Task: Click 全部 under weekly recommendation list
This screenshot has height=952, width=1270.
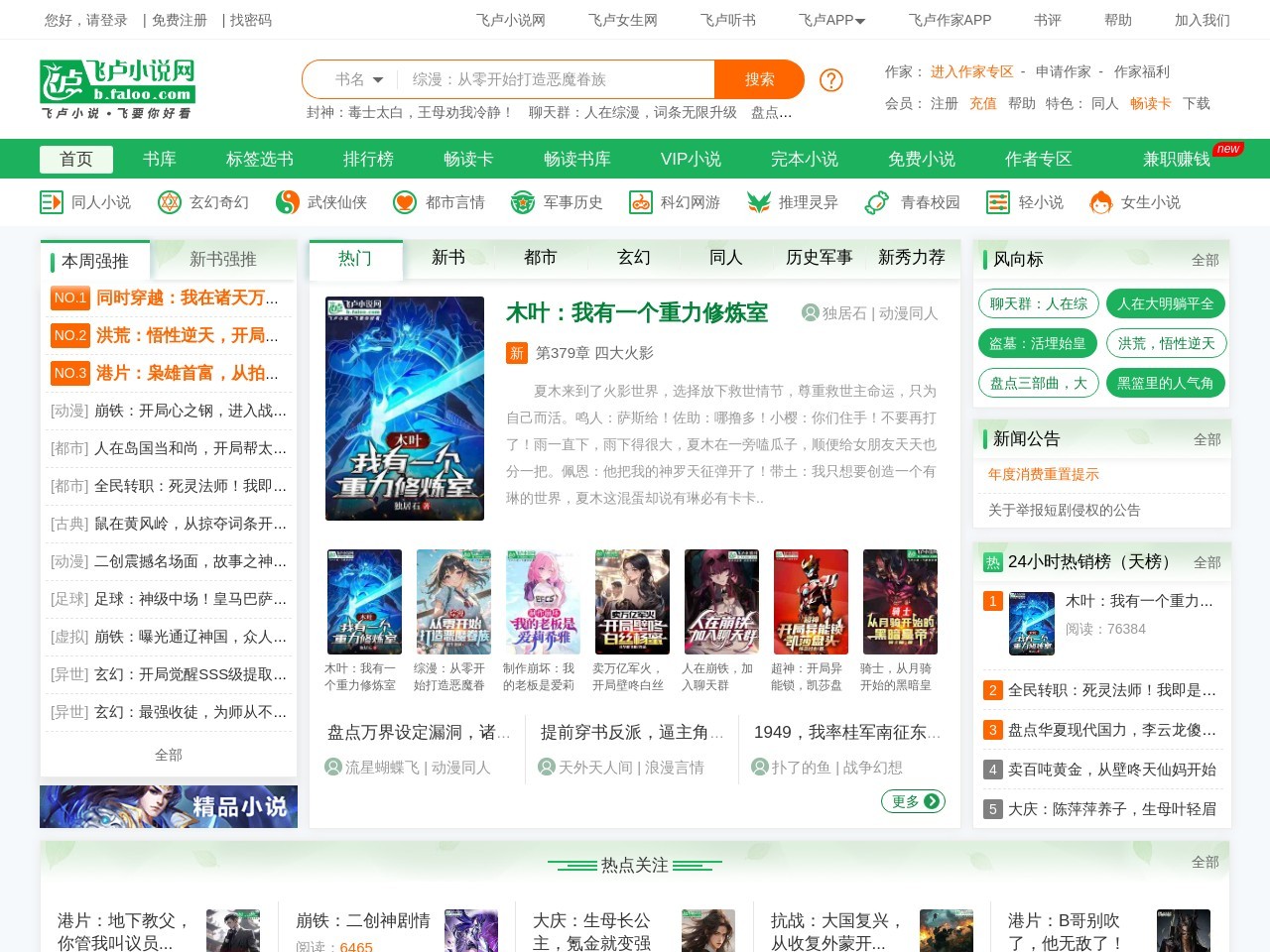Action: tap(169, 755)
